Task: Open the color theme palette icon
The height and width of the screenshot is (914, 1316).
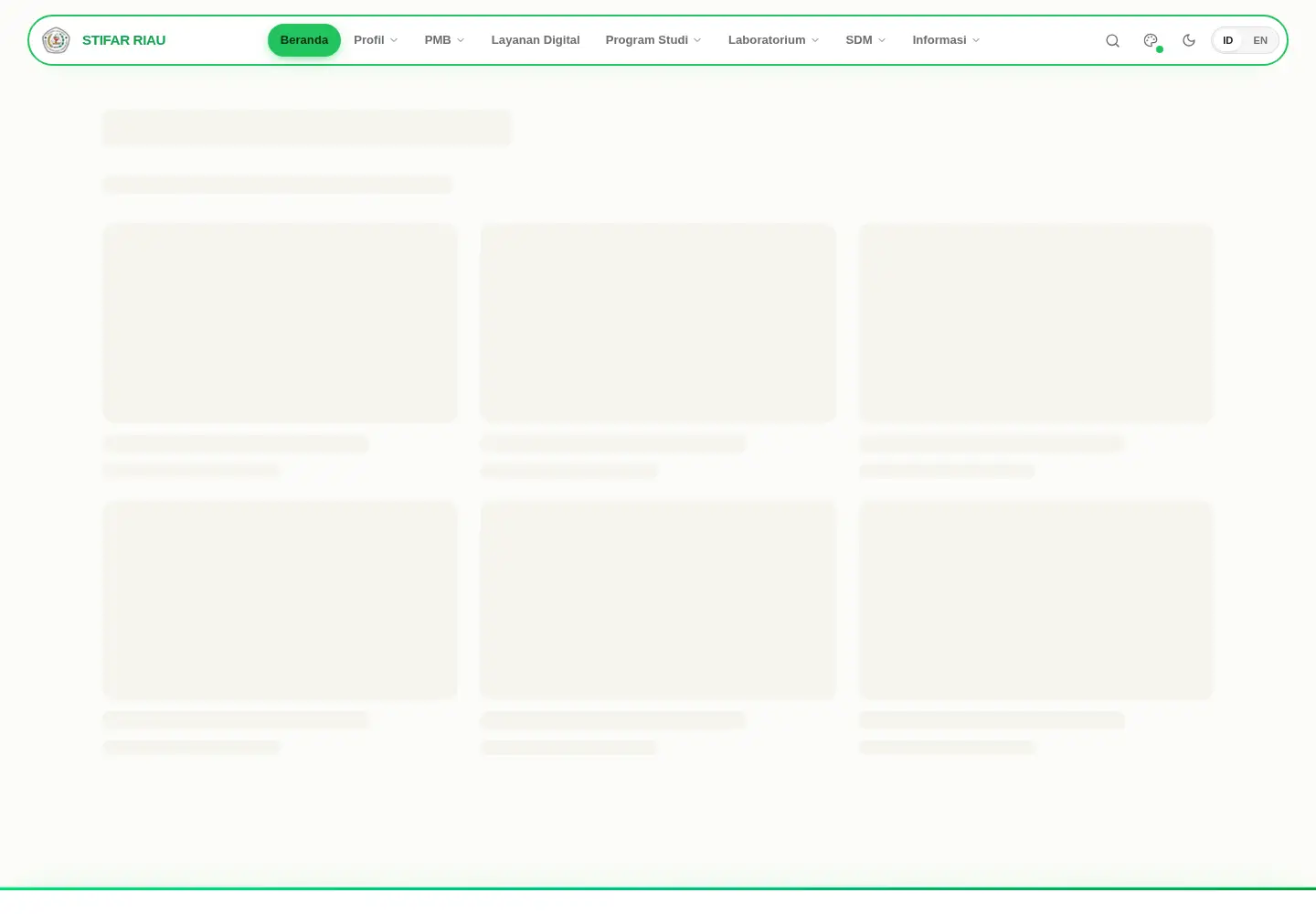Action: pos(1151,40)
